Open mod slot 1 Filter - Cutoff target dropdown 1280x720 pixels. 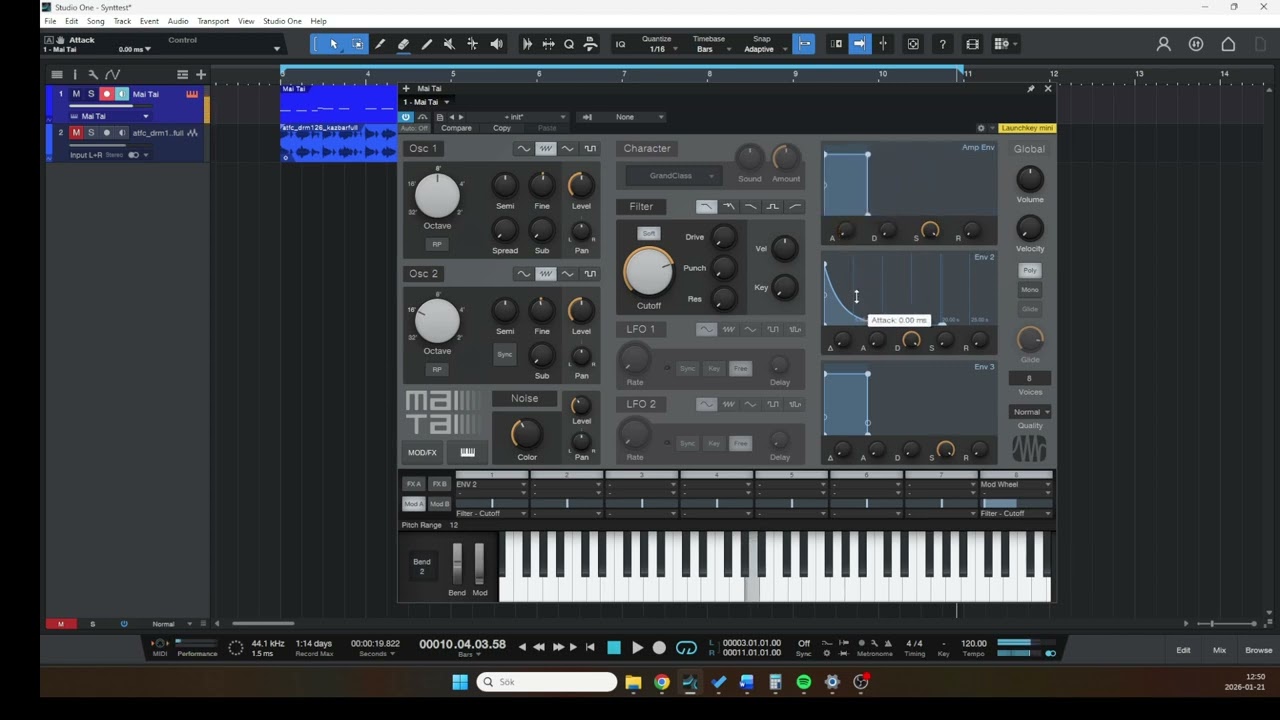tap(490, 513)
